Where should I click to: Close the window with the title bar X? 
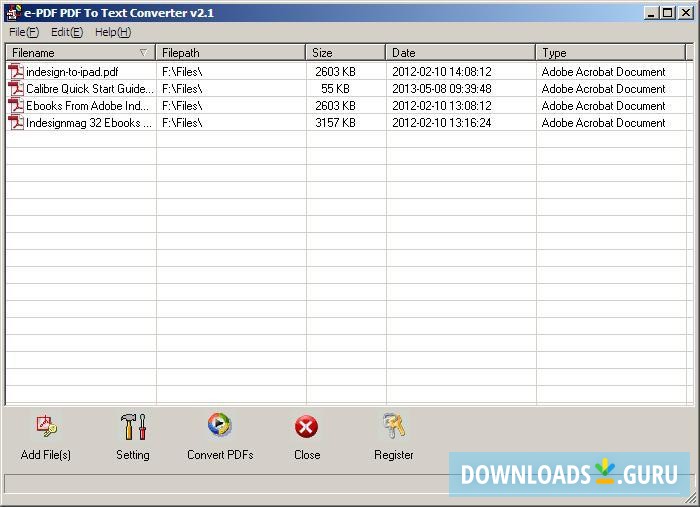[x=686, y=13]
